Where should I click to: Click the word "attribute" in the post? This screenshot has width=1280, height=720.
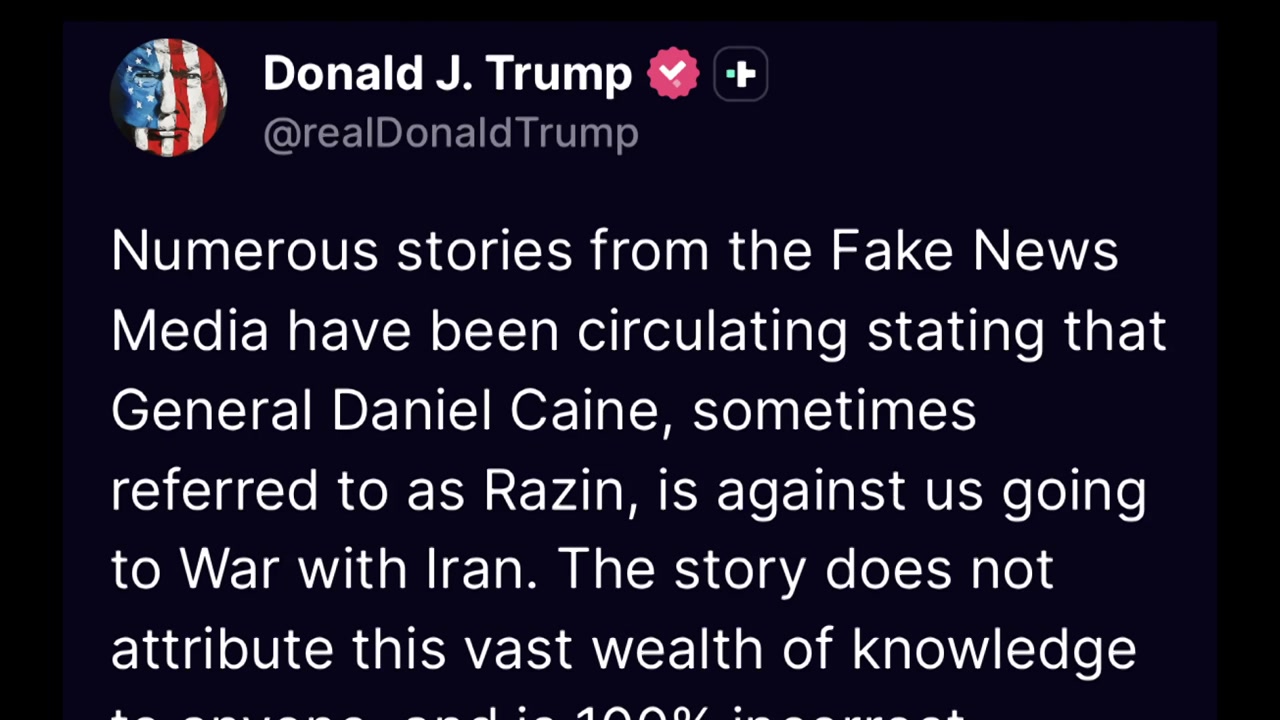(x=222, y=649)
